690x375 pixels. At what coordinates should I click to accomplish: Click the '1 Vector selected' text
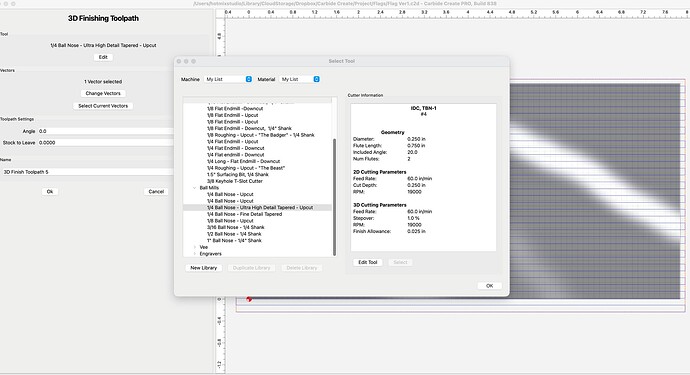coord(103,82)
